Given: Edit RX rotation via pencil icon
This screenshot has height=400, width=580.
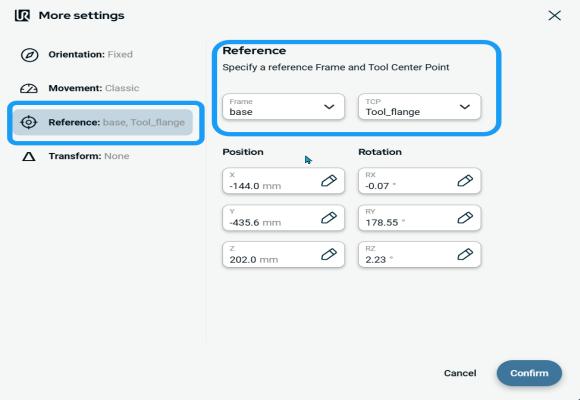Looking at the screenshot, I should tap(465, 181).
